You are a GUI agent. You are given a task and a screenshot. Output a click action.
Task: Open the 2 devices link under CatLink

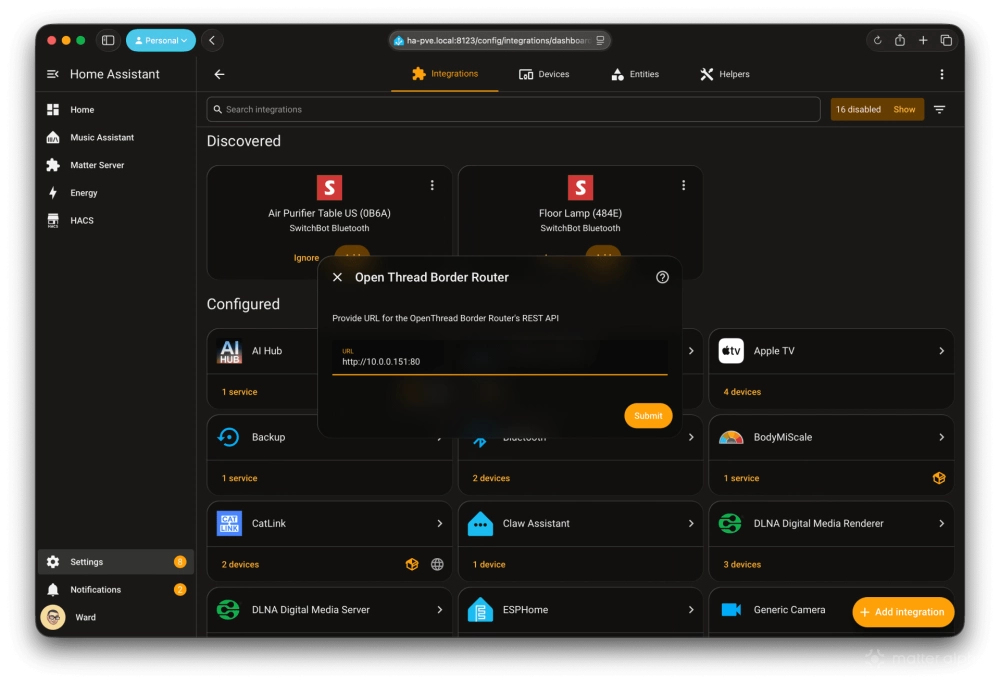pyautogui.click(x=240, y=565)
